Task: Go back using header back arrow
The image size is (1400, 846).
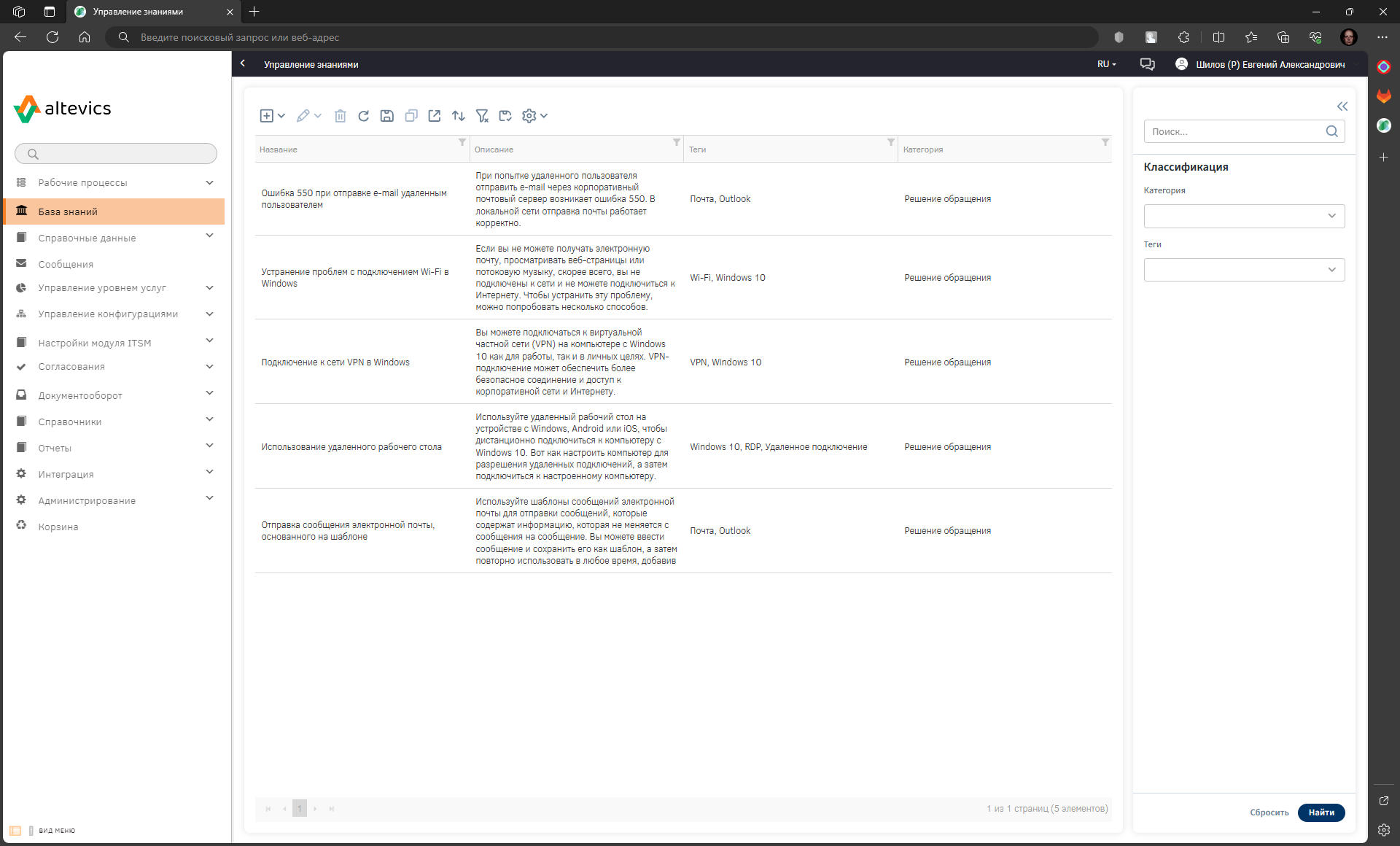Action: click(244, 64)
